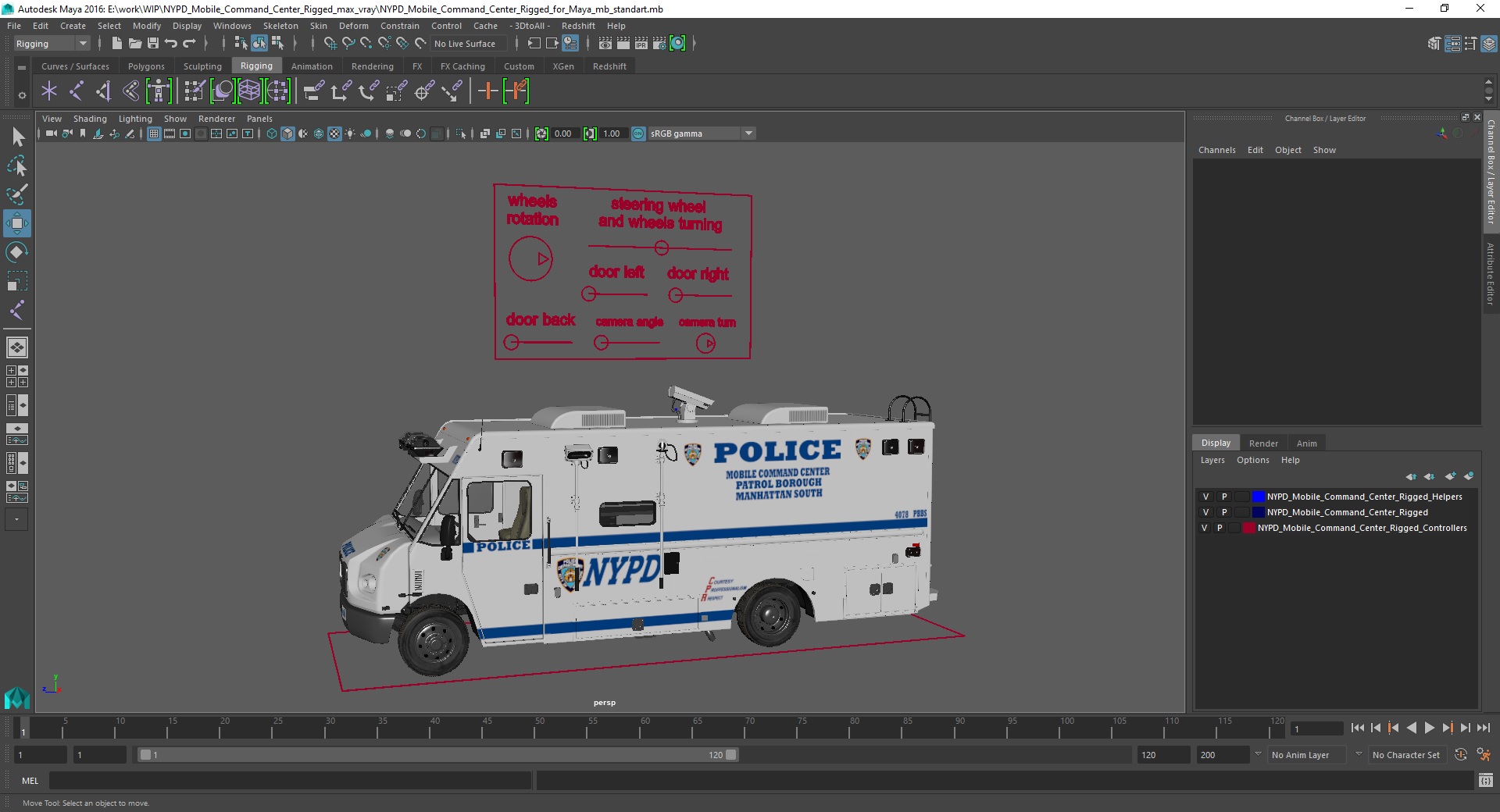The height and width of the screenshot is (812, 1500).
Task: Open the Layers menu in Layer Editor
Action: point(1212,460)
